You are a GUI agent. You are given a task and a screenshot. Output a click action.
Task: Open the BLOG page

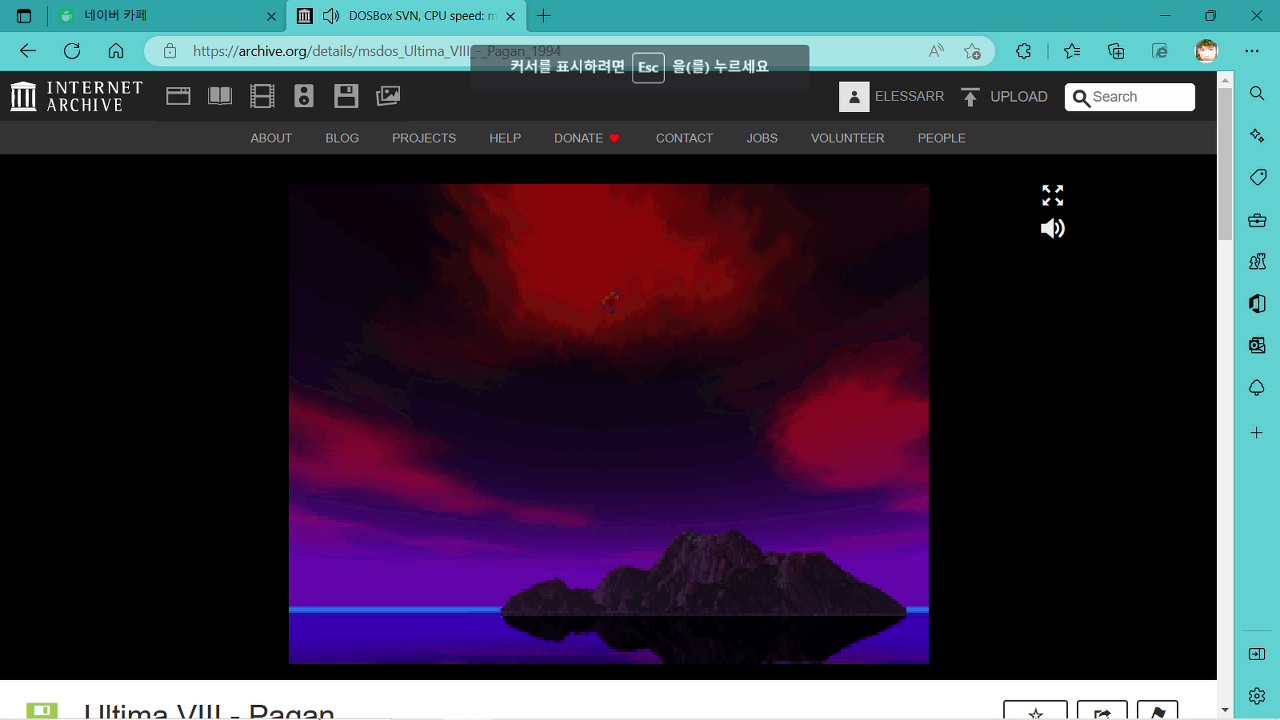click(x=342, y=138)
